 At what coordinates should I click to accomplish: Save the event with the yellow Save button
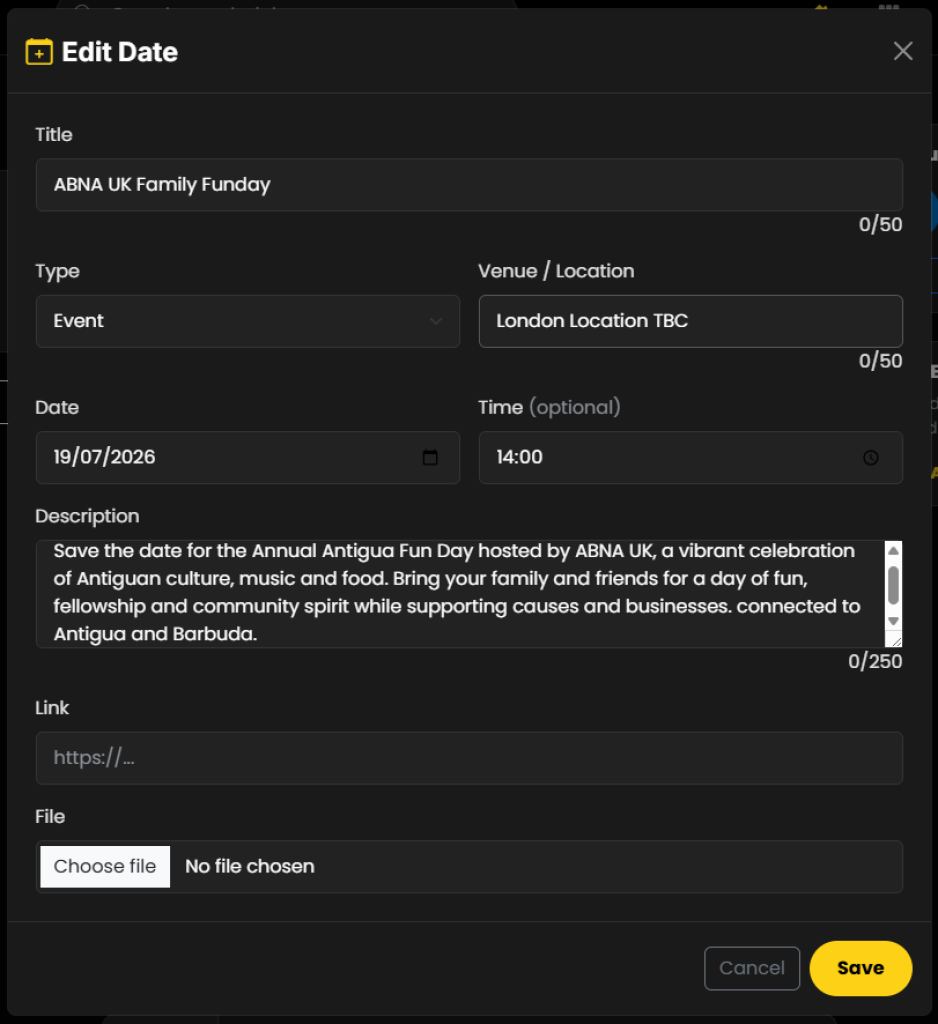[x=860, y=968]
